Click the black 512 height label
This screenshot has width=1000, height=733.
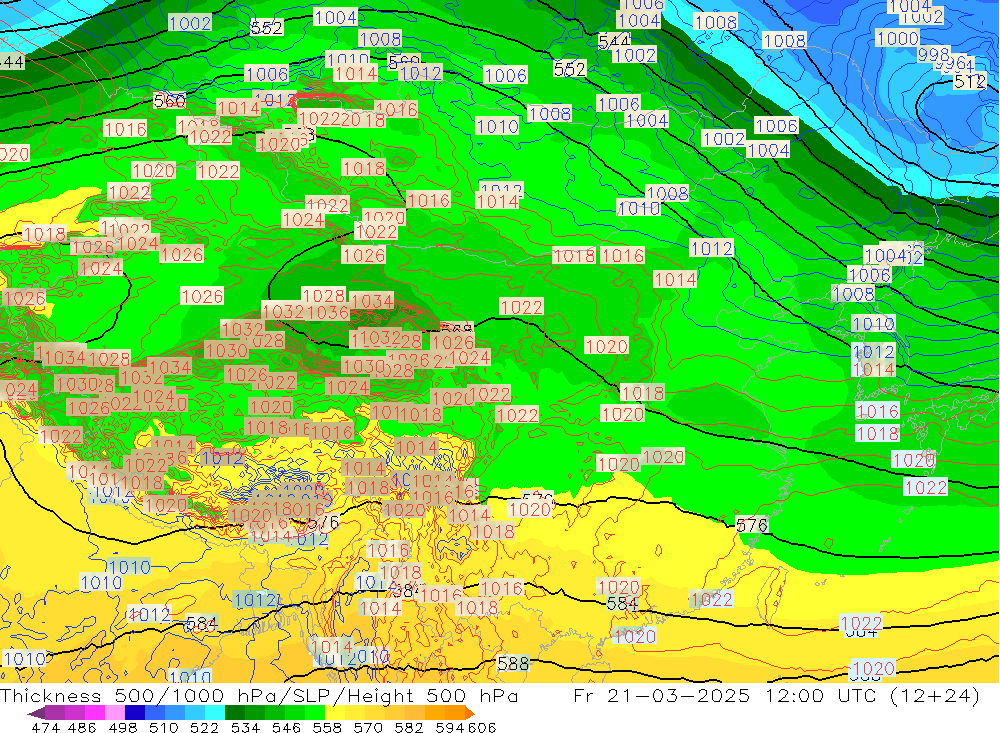[969, 82]
